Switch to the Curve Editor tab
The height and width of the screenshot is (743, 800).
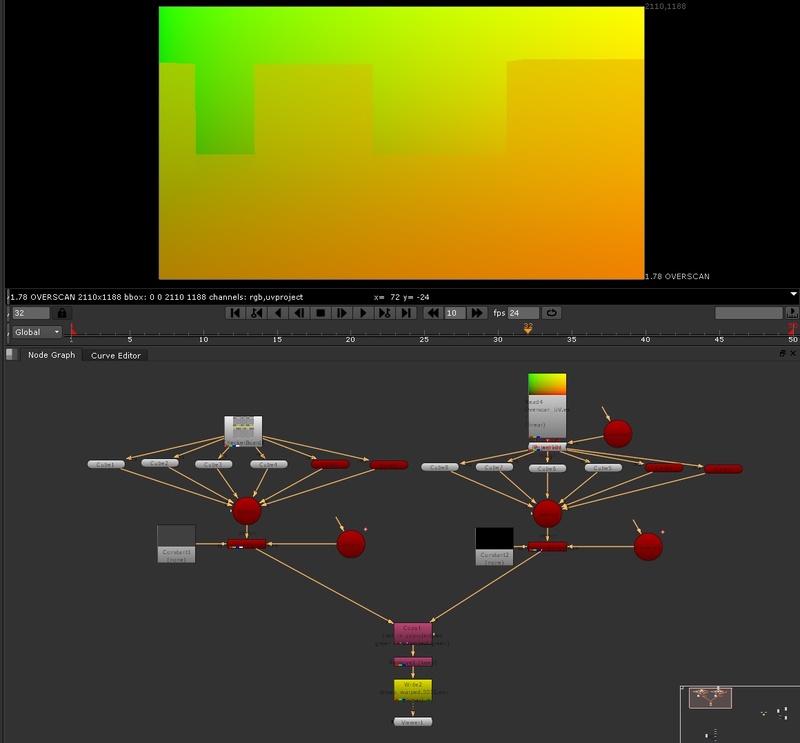click(116, 355)
